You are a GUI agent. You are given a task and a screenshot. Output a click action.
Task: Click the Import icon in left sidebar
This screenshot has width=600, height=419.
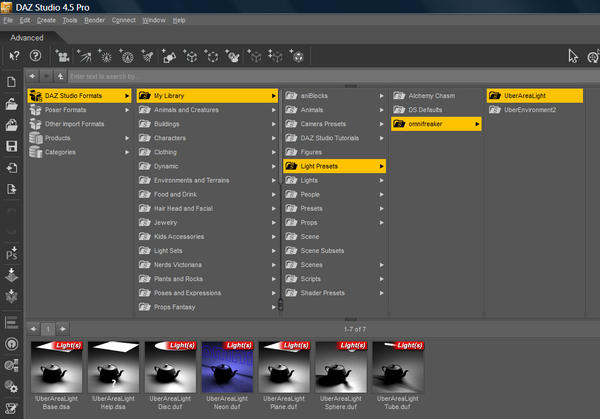[11, 168]
